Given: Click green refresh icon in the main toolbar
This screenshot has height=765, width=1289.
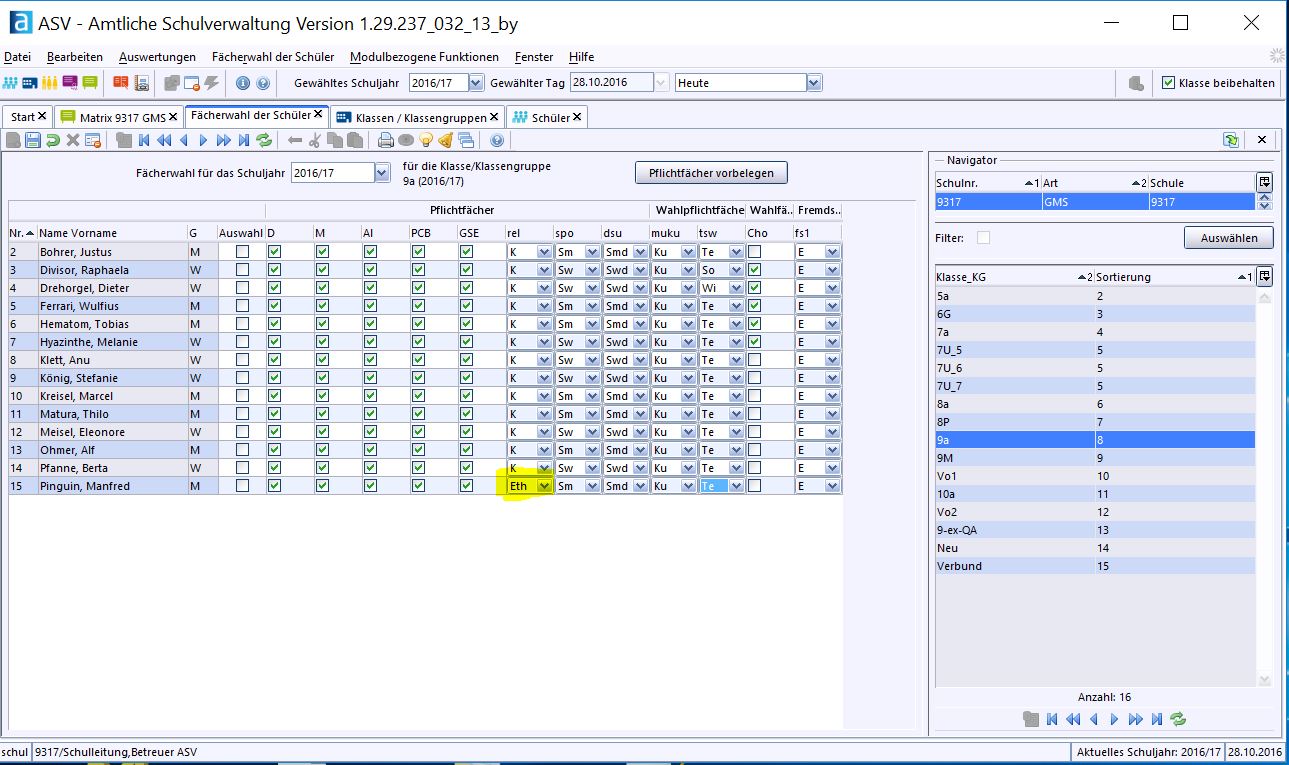Looking at the screenshot, I should pos(264,141).
